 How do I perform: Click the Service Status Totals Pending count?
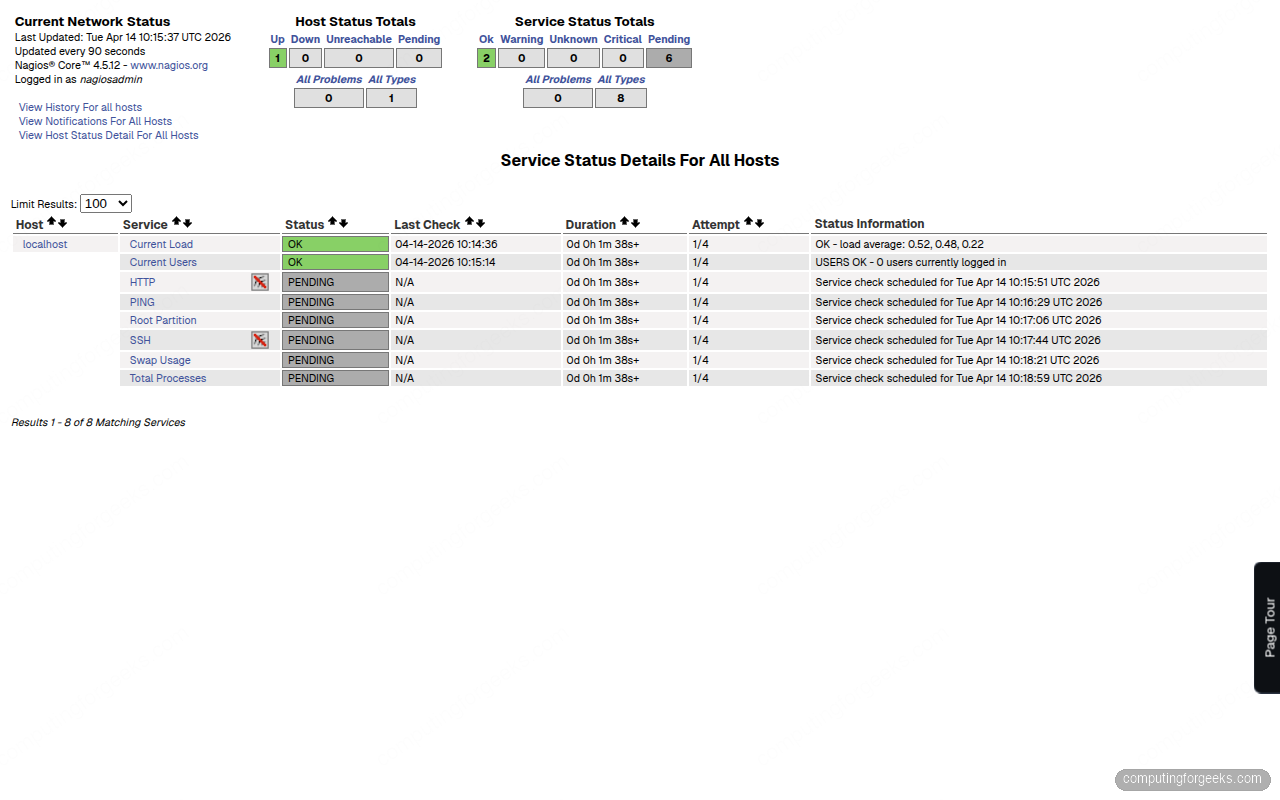coord(668,57)
